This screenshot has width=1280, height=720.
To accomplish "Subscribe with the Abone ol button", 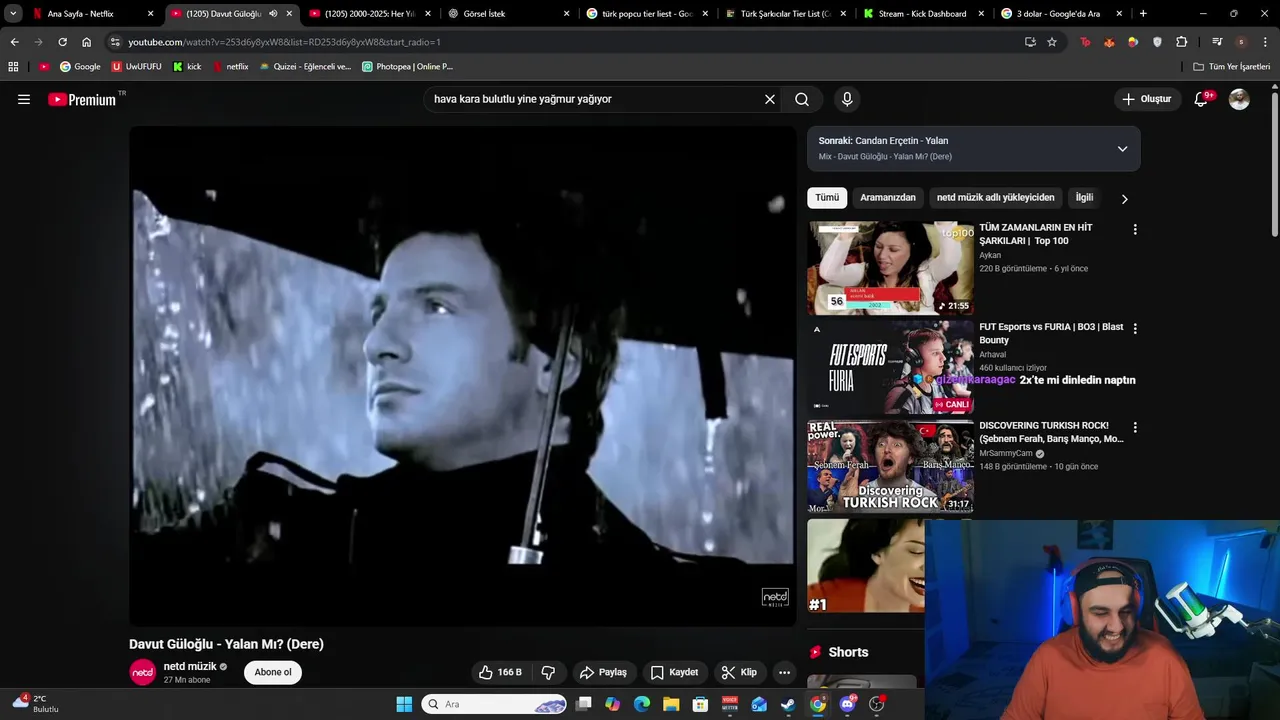I will pos(273,672).
